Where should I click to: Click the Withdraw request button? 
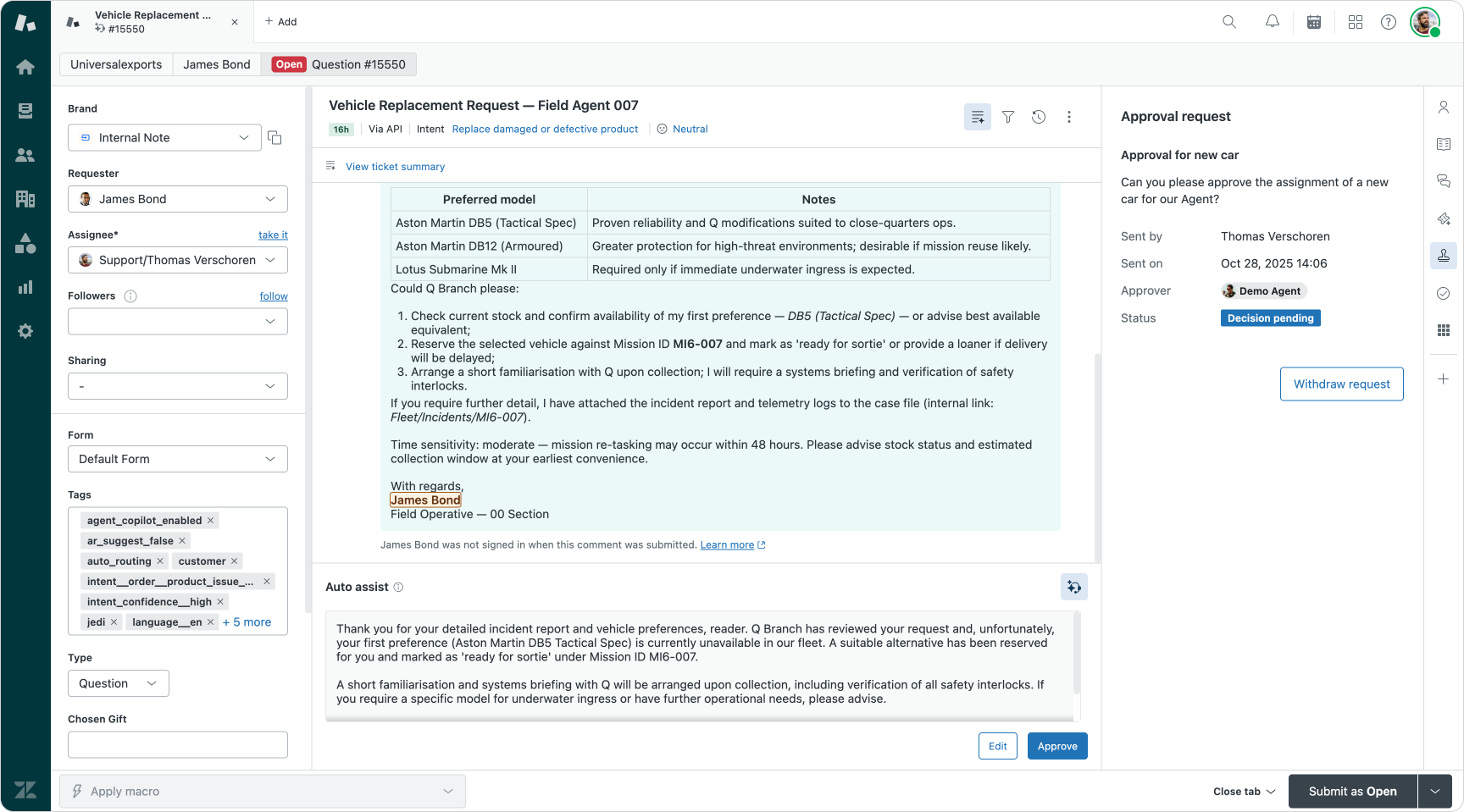pyautogui.click(x=1341, y=384)
